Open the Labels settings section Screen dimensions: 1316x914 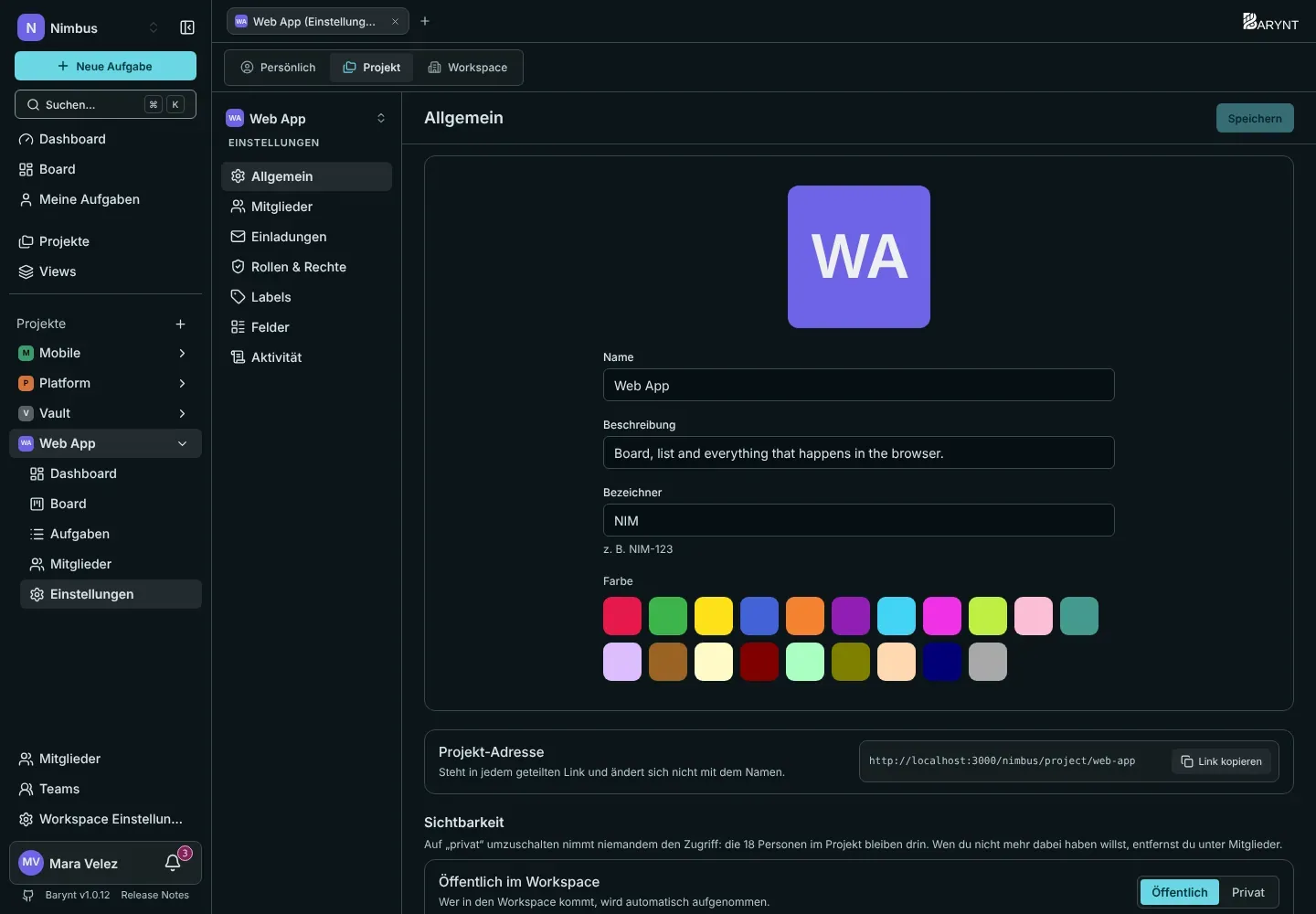[x=306, y=297]
